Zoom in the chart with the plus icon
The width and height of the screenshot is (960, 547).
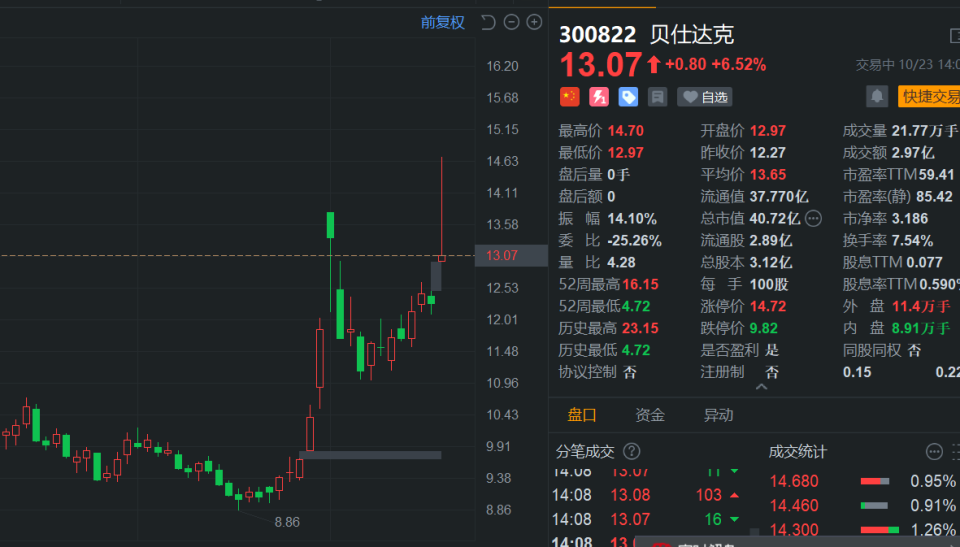click(534, 23)
